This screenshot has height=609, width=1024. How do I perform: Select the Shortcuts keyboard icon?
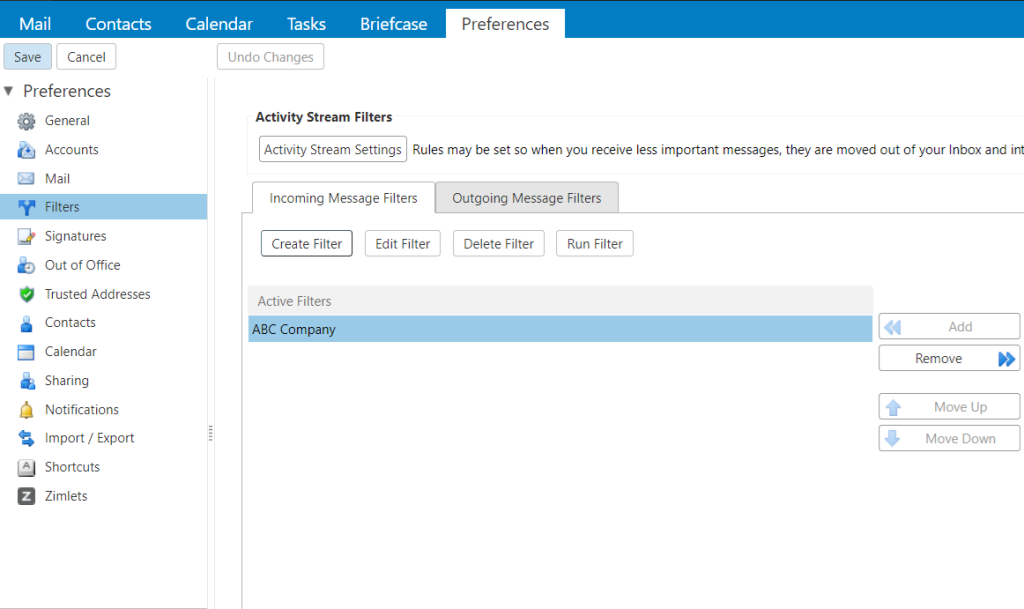coord(27,468)
